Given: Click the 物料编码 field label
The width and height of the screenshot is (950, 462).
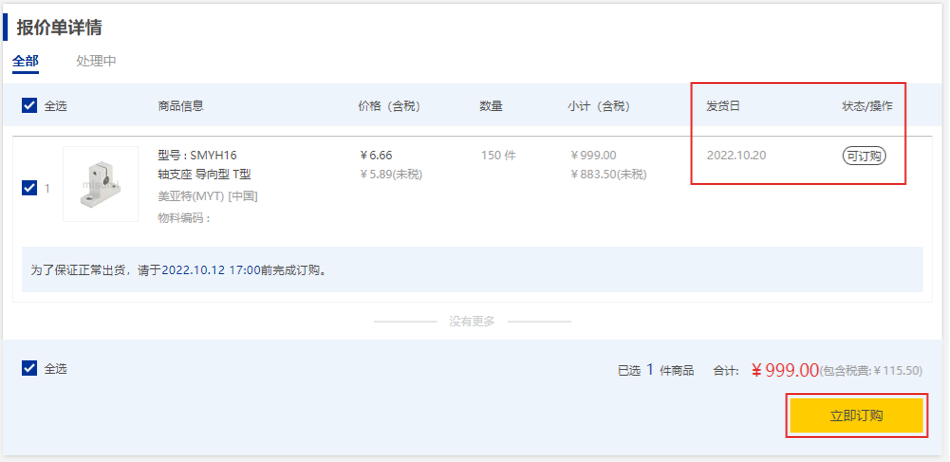Looking at the screenshot, I should [184, 218].
